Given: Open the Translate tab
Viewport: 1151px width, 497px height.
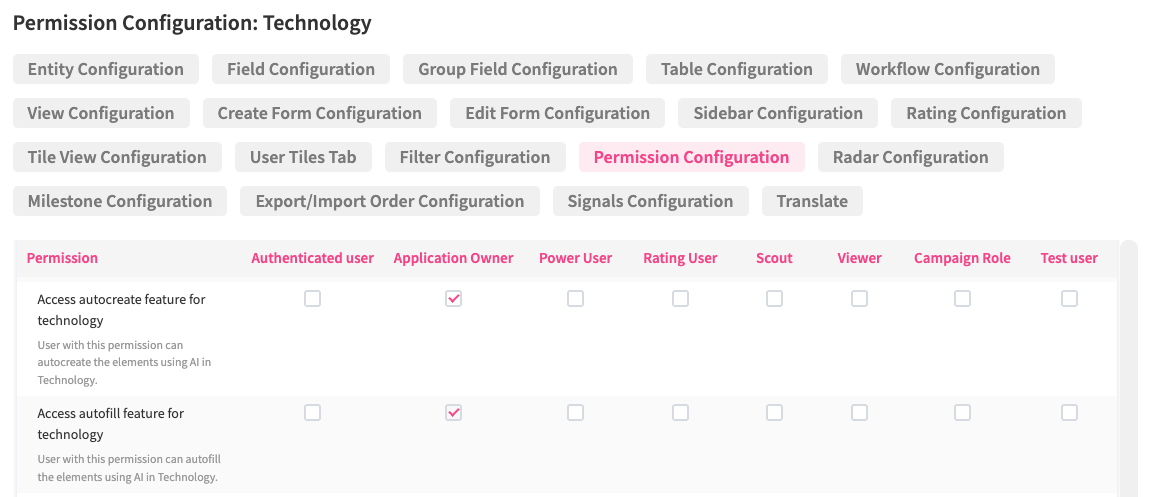Looking at the screenshot, I should tap(812, 201).
